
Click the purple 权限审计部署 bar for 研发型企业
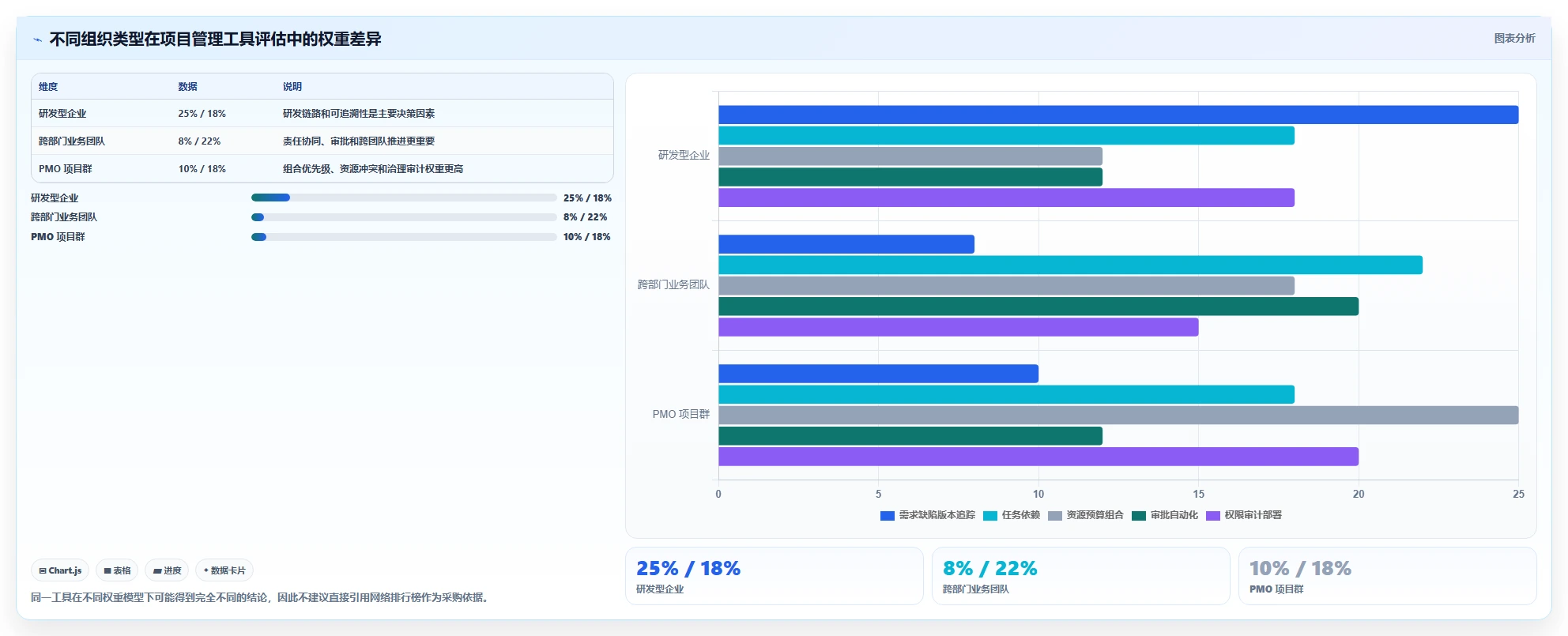(1006, 198)
